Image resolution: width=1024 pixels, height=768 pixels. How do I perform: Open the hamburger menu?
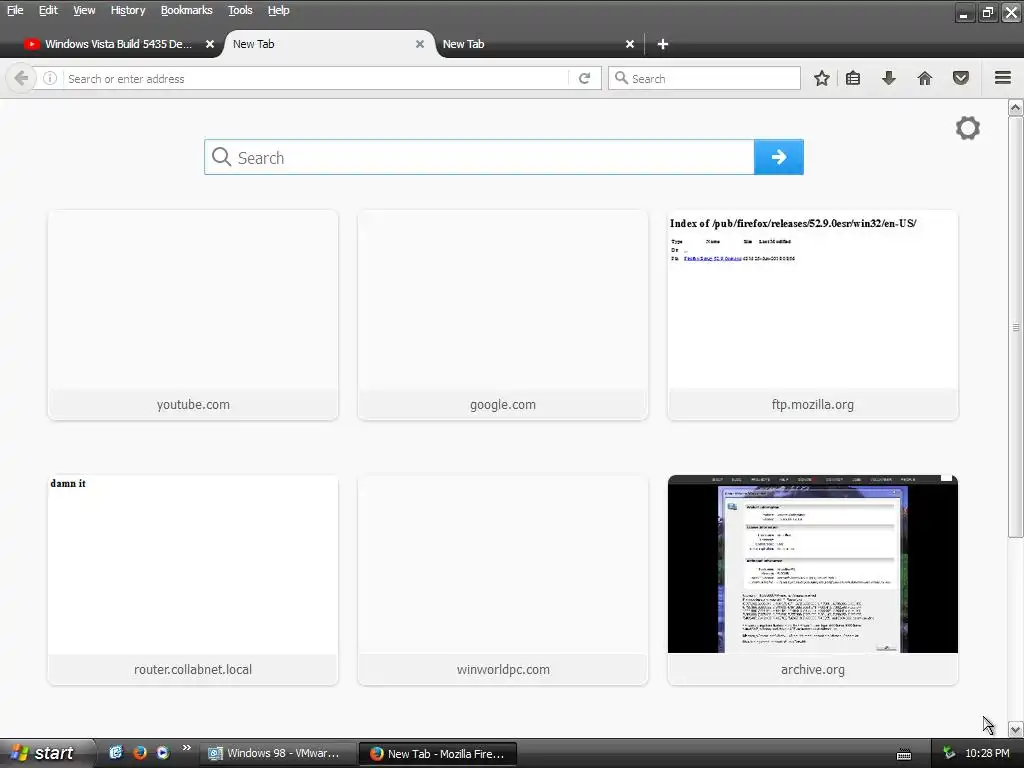click(x=1003, y=78)
